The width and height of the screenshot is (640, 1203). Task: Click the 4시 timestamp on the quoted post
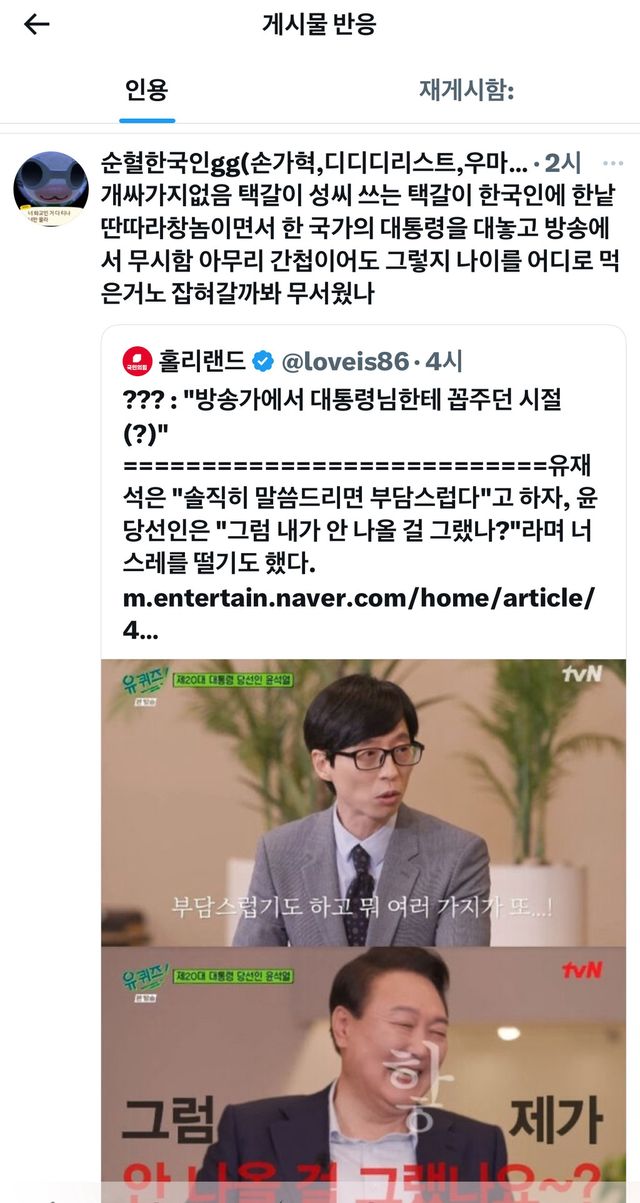click(444, 361)
